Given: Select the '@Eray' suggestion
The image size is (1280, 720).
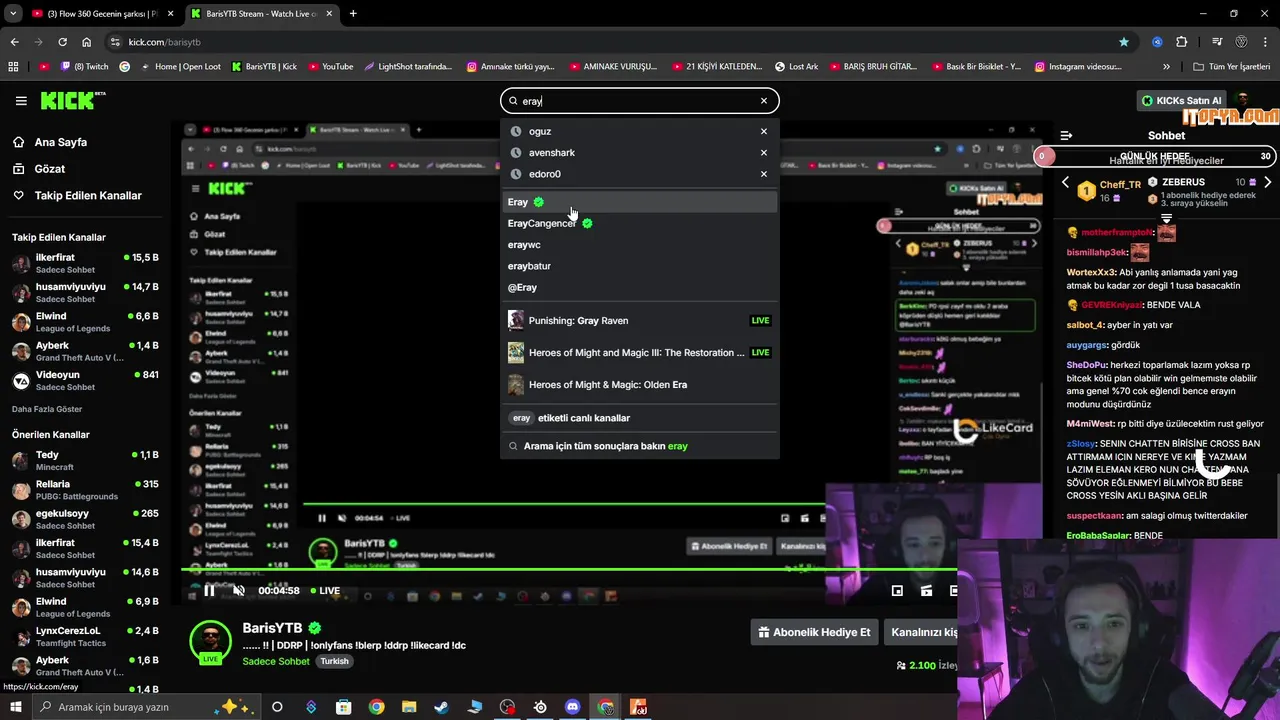Looking at the screenshot, I should pyautogui.click(x=640, y=287).
